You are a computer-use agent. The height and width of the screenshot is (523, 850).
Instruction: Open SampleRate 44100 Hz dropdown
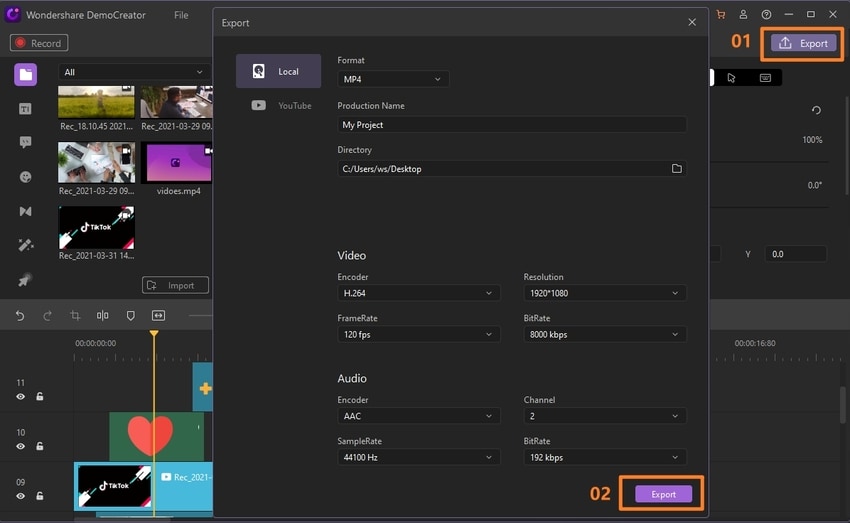click(418, 457)
